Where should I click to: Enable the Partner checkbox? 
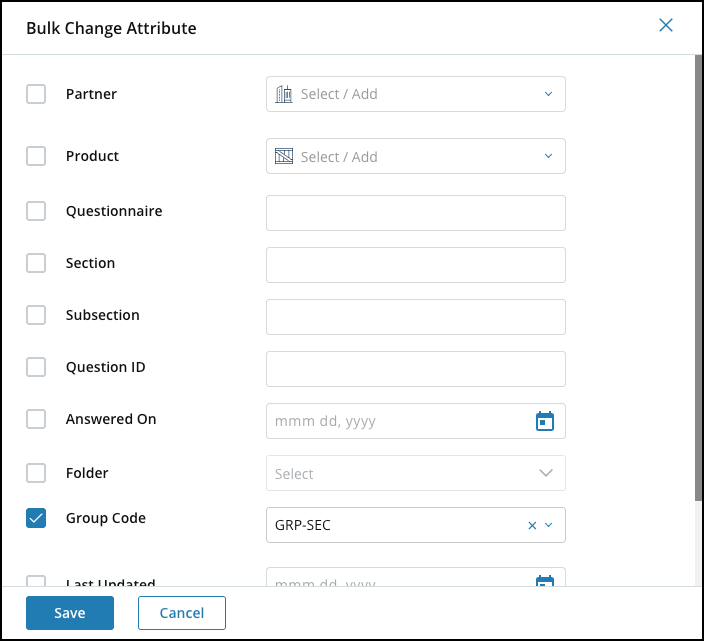[36, 94]
